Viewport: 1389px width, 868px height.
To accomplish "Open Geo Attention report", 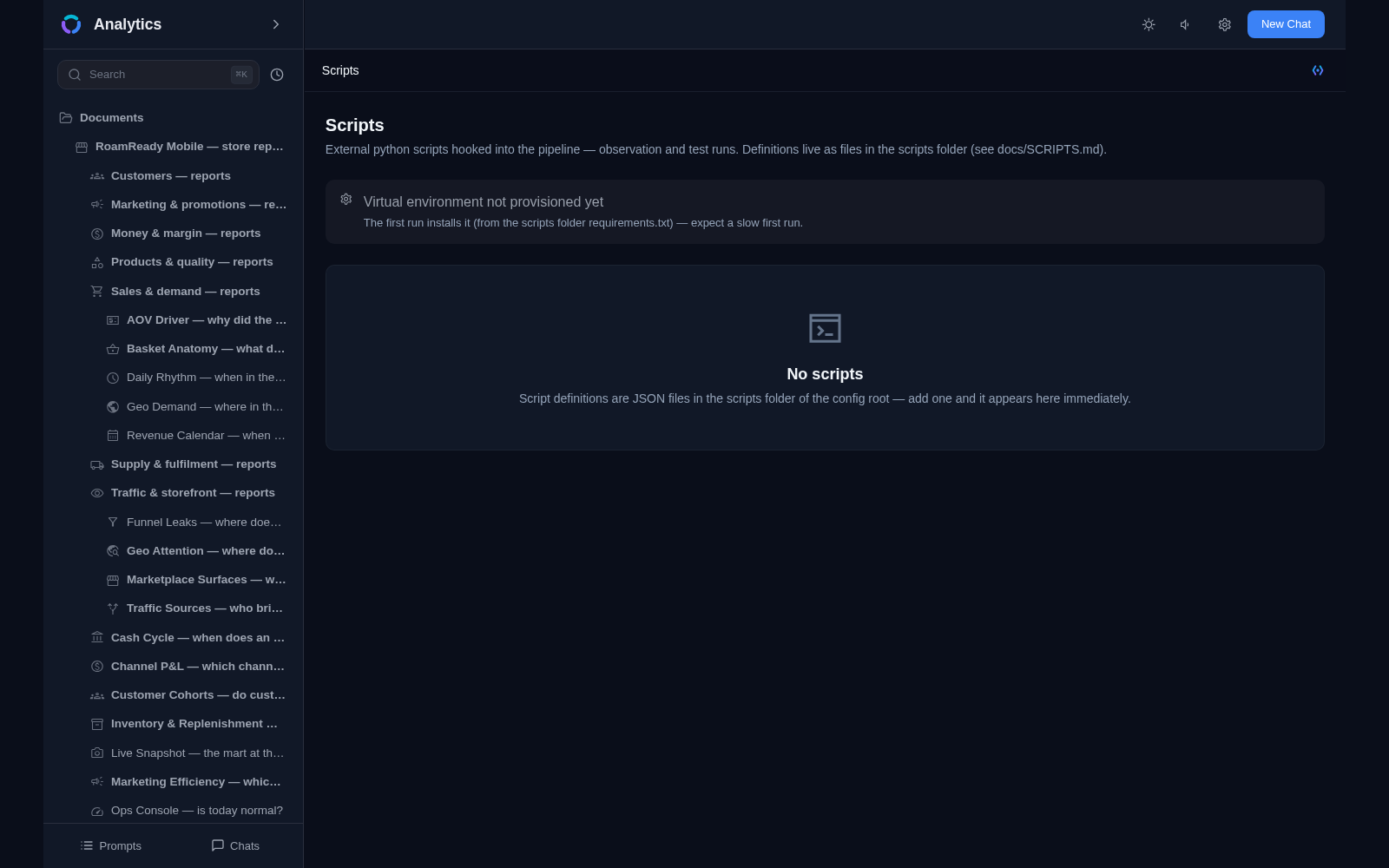I will pos(174,551).
